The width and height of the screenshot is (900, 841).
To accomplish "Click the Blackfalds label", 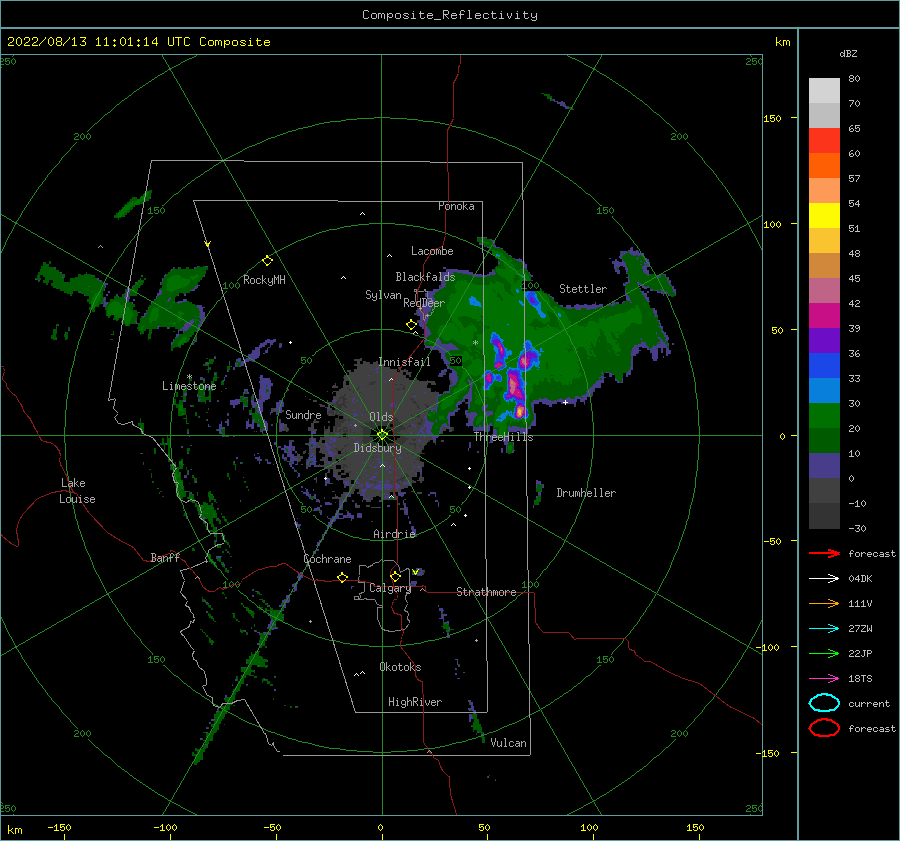I will click(425, 277).
